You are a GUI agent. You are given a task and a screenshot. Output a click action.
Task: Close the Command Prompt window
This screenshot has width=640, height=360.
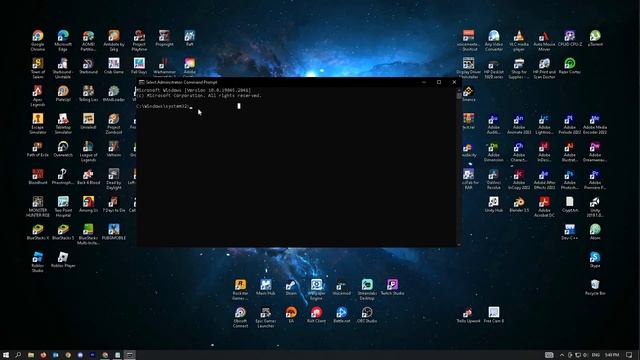coord(454,82)
